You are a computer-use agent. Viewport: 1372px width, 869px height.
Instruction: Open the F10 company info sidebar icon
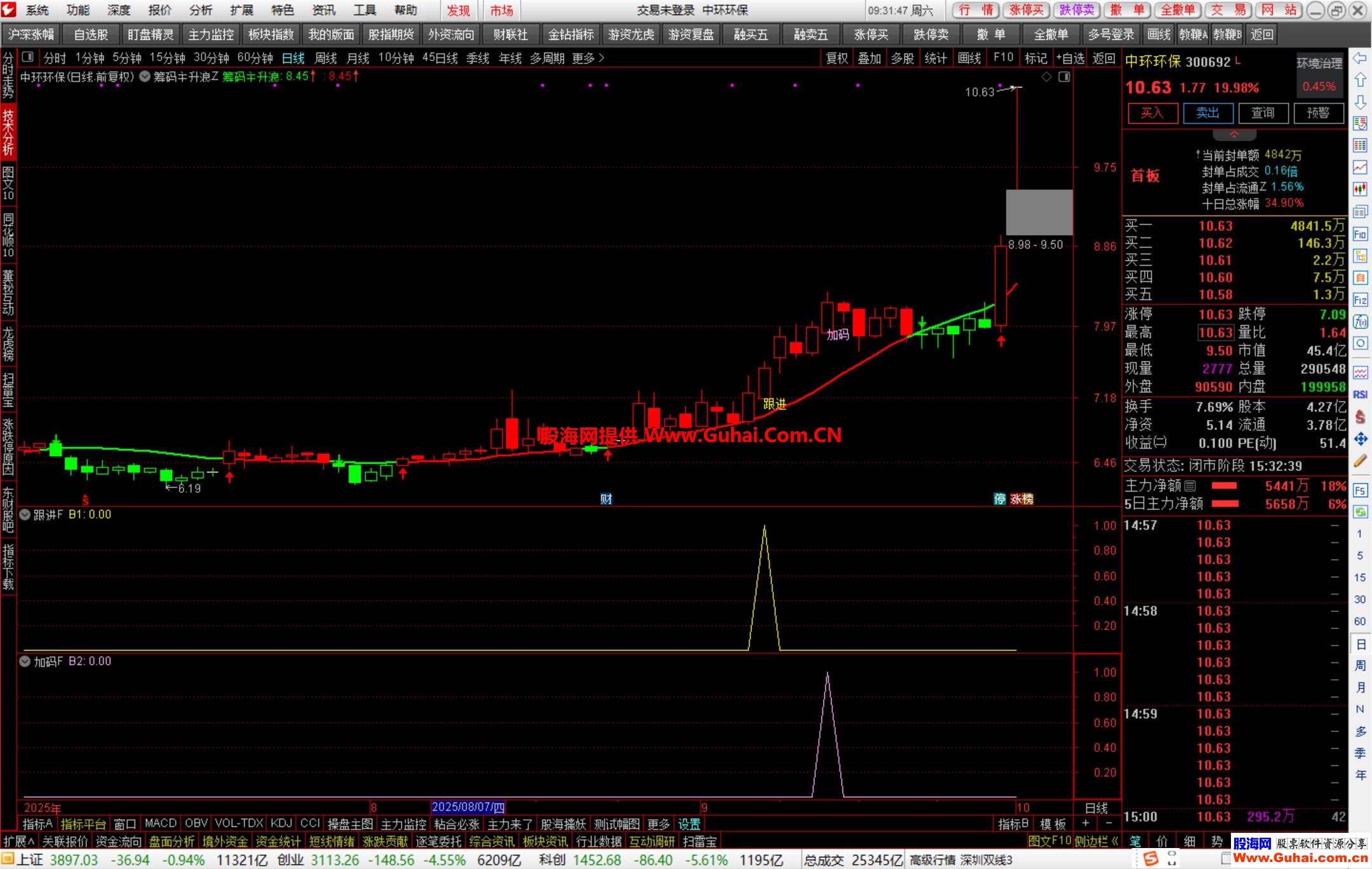(x=1360, y=234)
